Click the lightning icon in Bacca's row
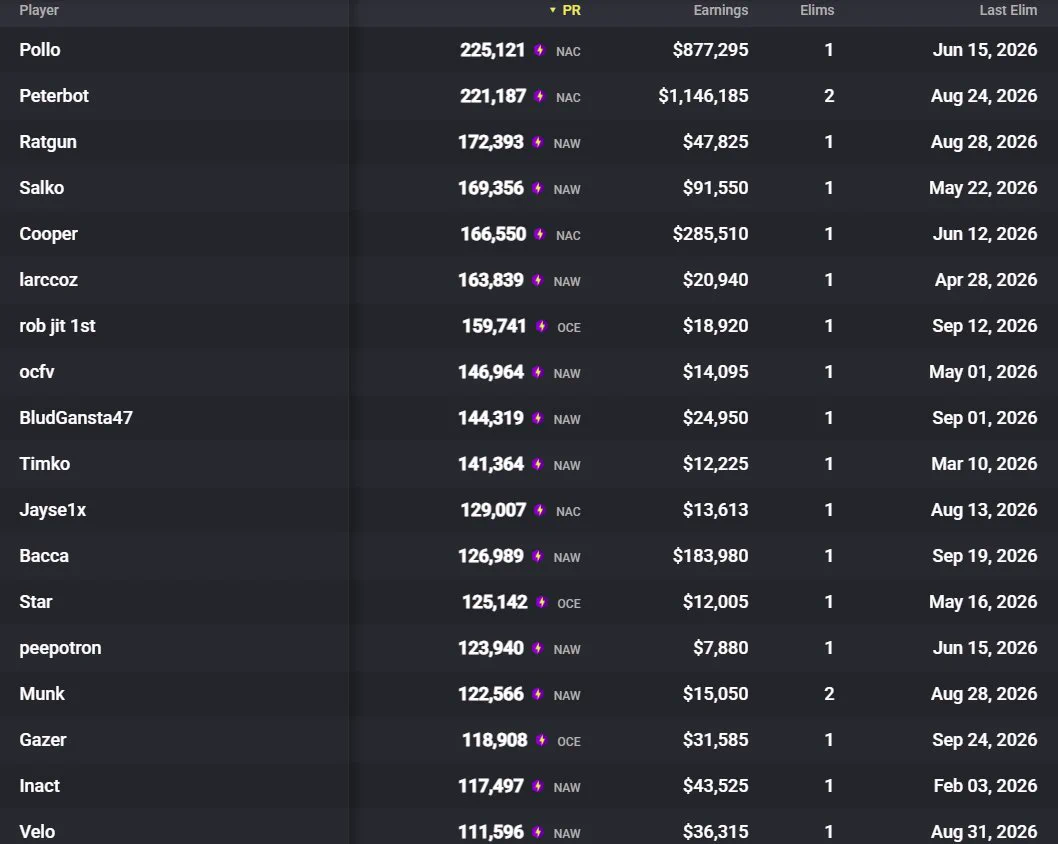 click(x=537, y=555)
